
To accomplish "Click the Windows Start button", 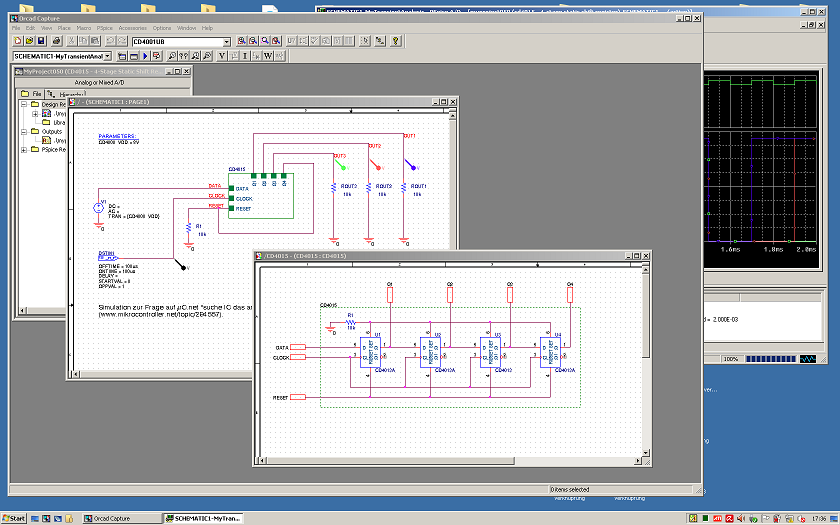I will [14, 519].
